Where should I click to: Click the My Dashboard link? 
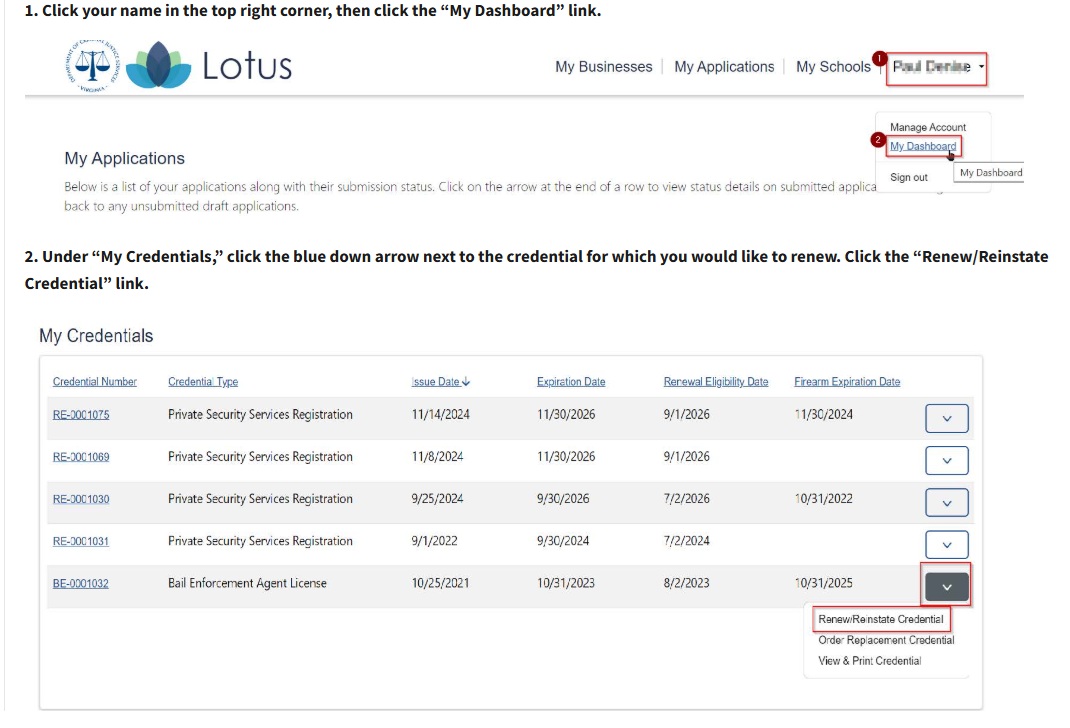coord(922,146)
